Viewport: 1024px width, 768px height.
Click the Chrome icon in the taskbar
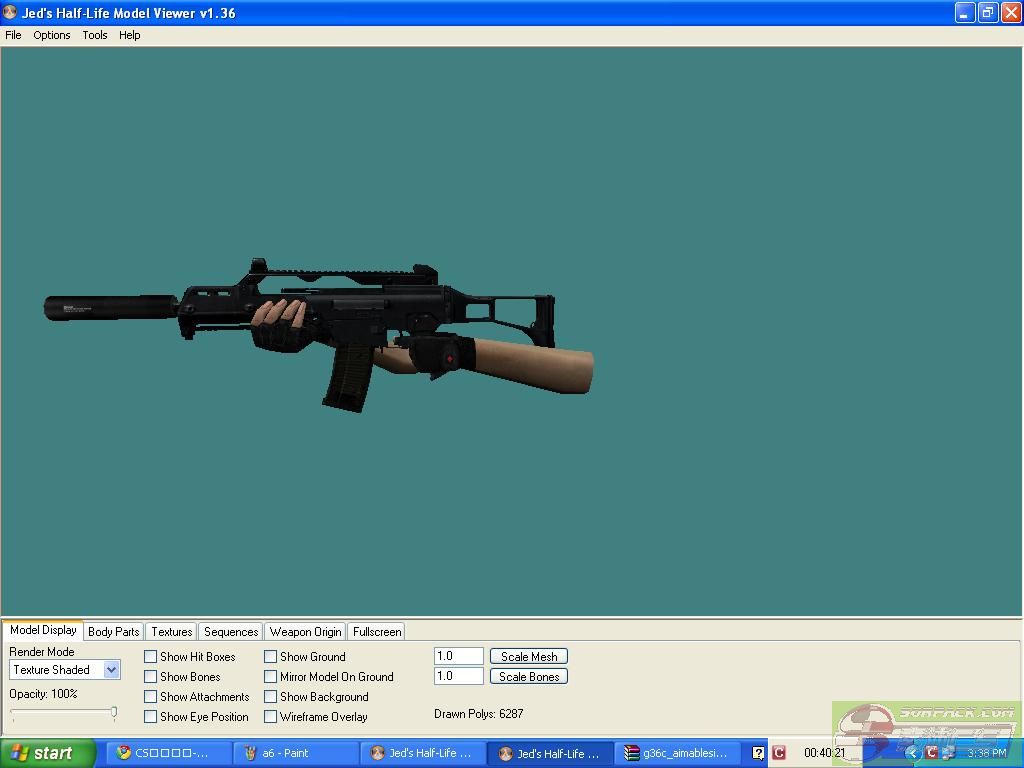point(124,753)
